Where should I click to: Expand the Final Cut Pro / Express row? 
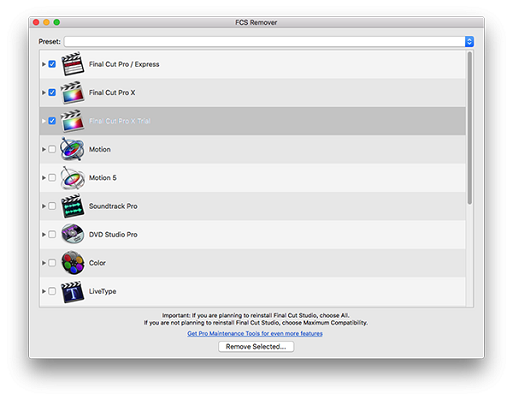[x=44, y=64]
